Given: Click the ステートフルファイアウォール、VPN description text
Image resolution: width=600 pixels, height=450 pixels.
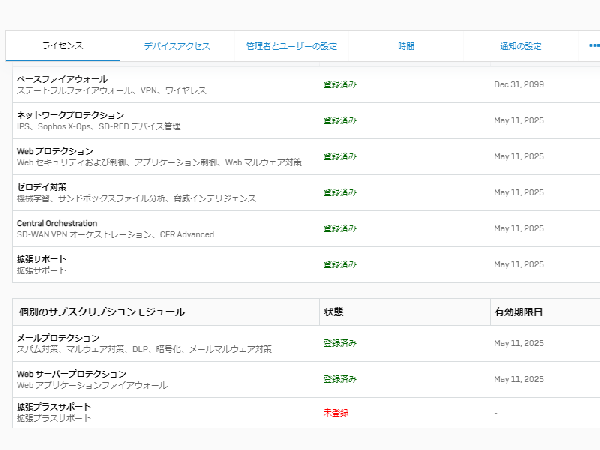Looking at the screenshot, I should (112, 90).
